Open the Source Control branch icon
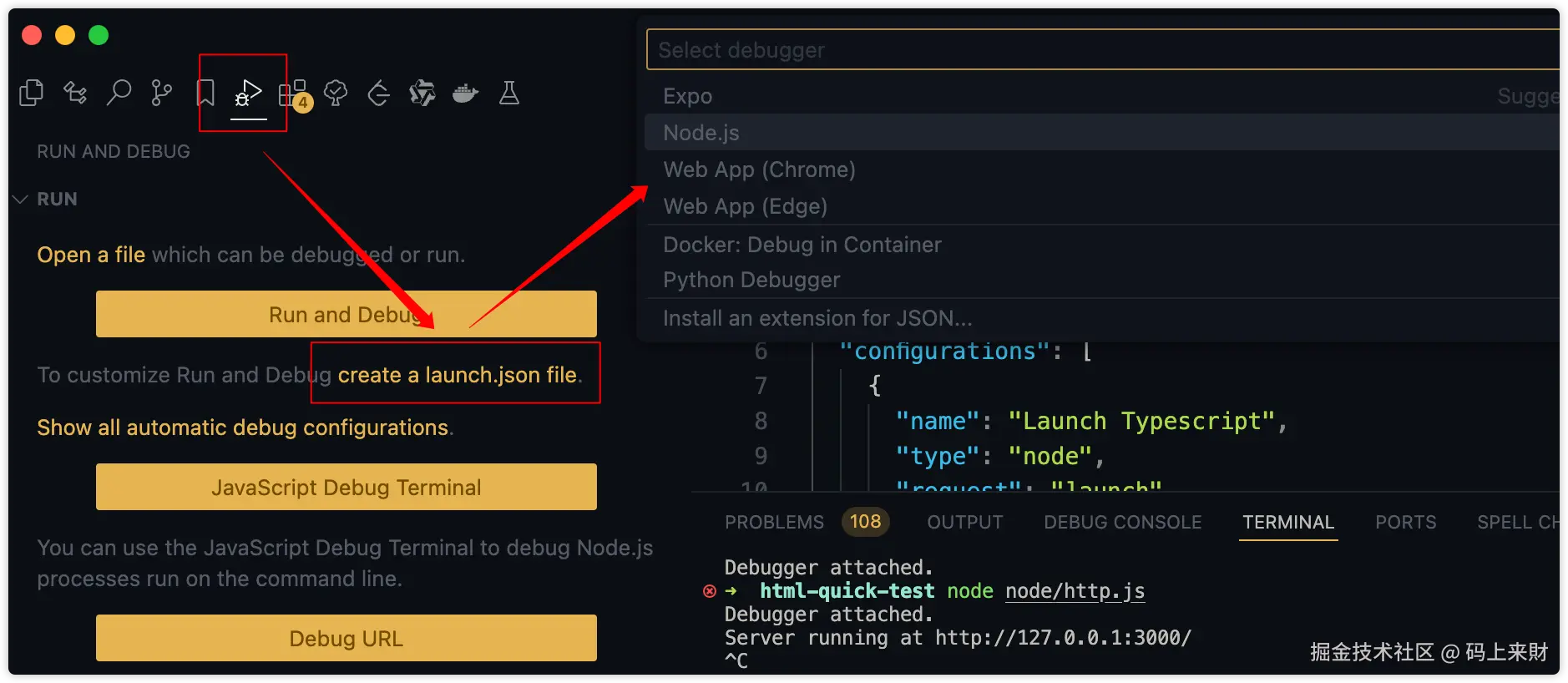This screenshot has width=1568, height=683. (x=162, y=93)
